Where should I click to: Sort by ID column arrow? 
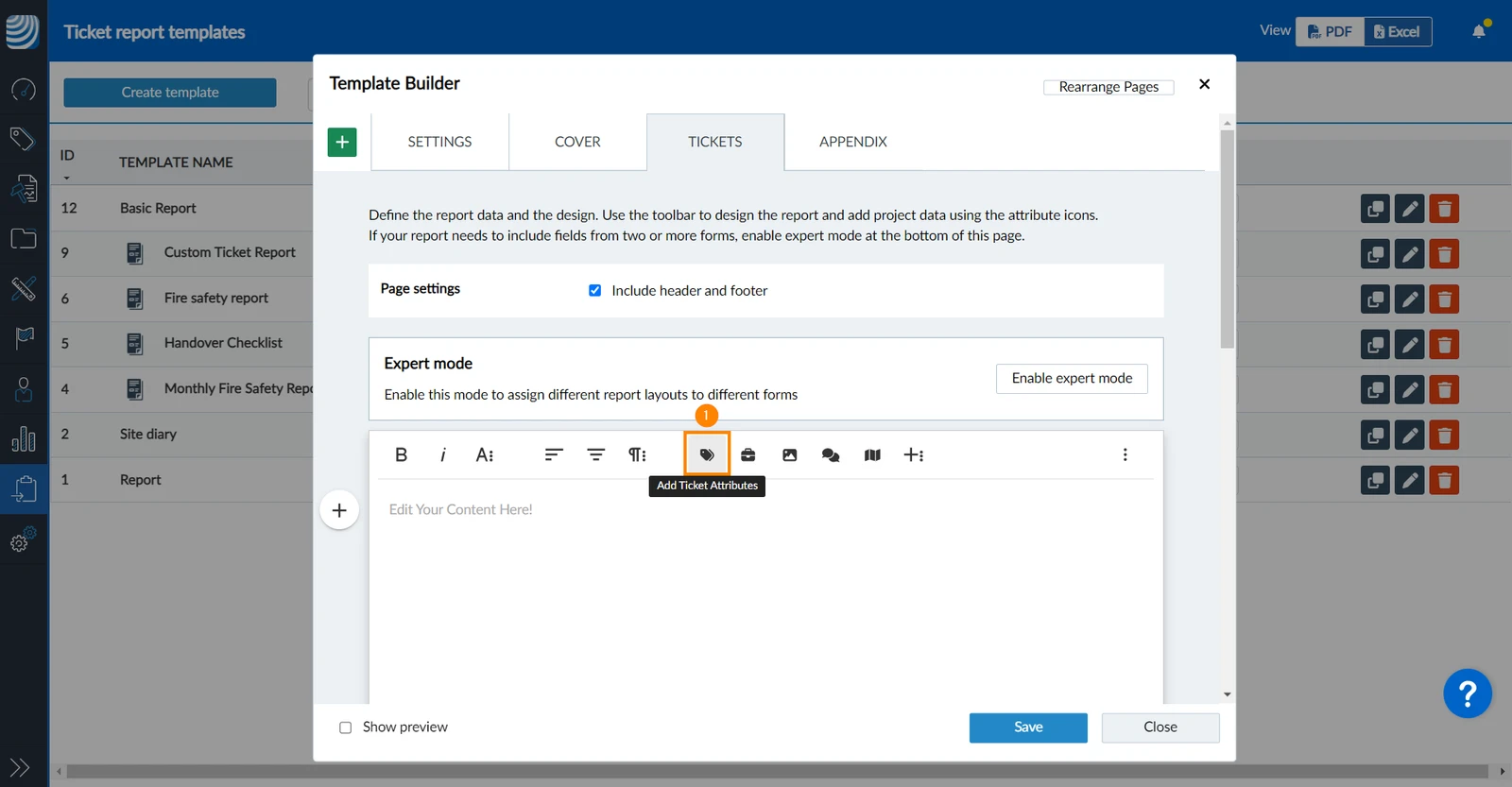pos(66,178)
